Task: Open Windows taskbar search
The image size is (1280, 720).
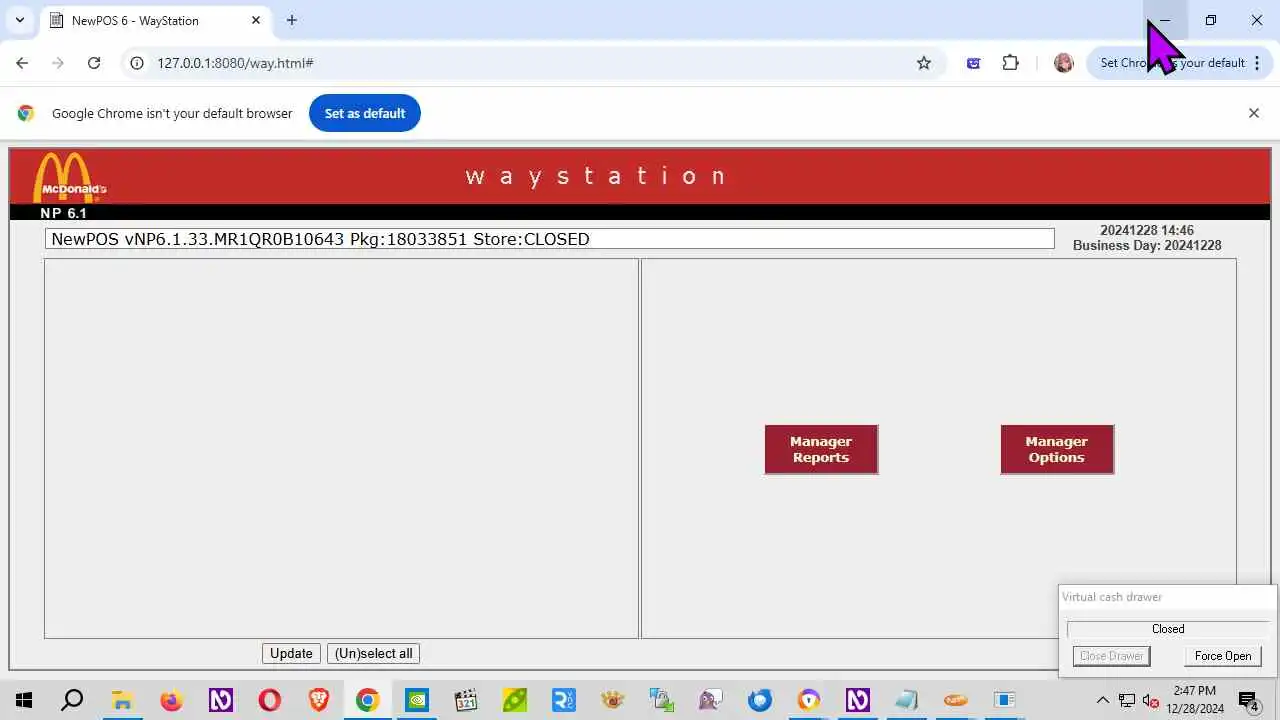Action: tap(72, 700)
